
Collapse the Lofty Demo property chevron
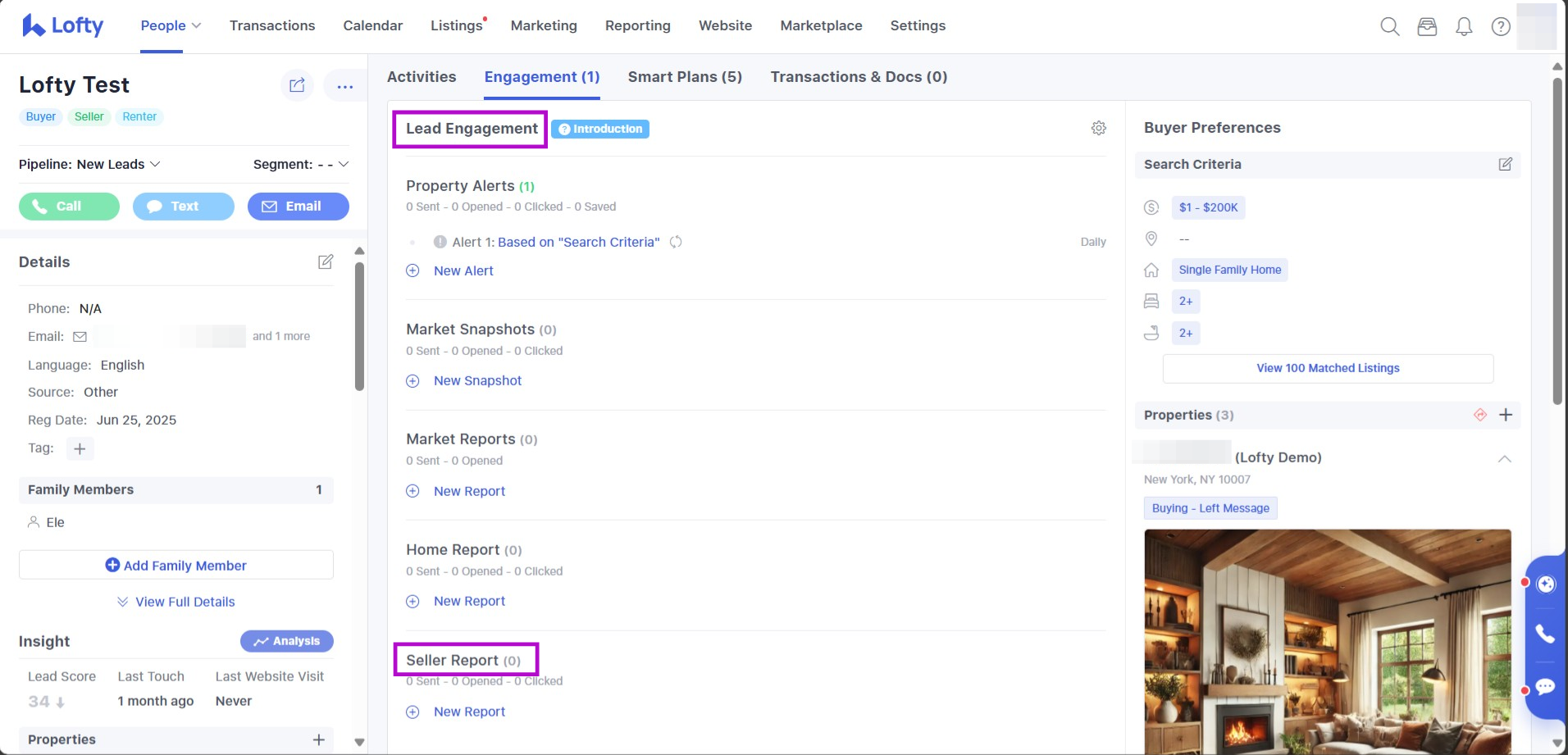[1504, 458]
